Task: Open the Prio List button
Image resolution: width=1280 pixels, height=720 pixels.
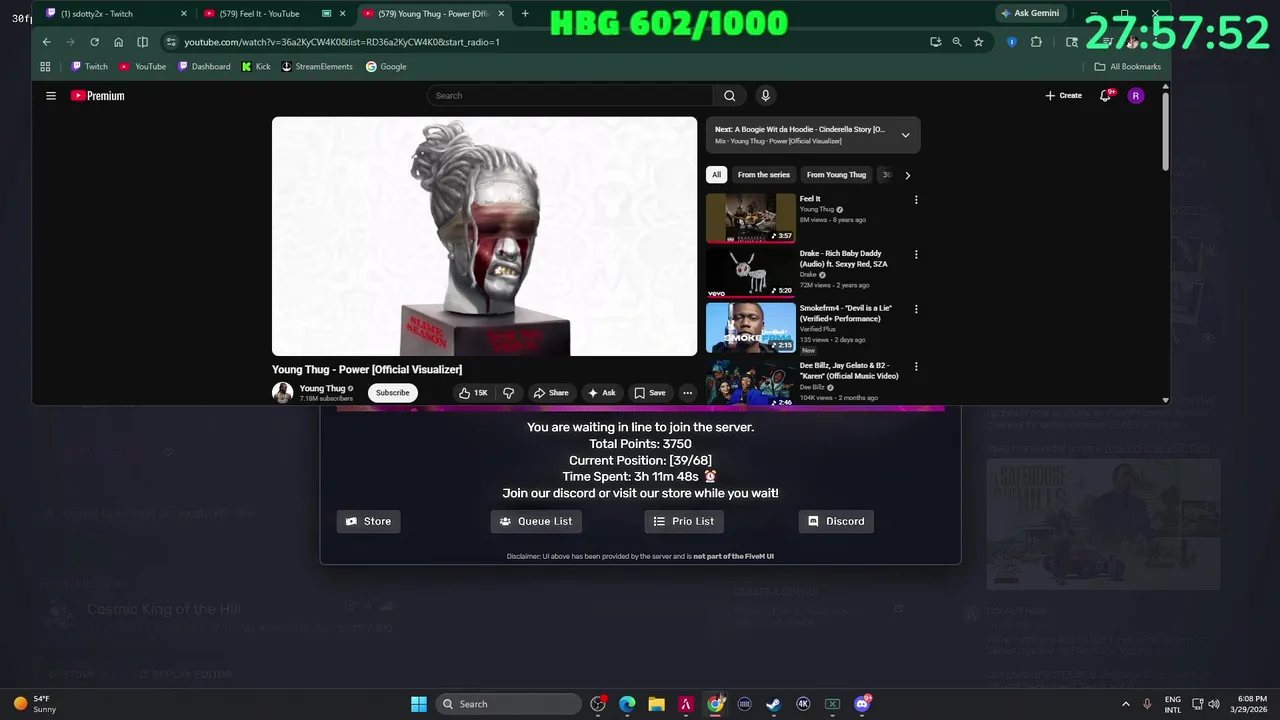Action: click(x=684, y=521)
